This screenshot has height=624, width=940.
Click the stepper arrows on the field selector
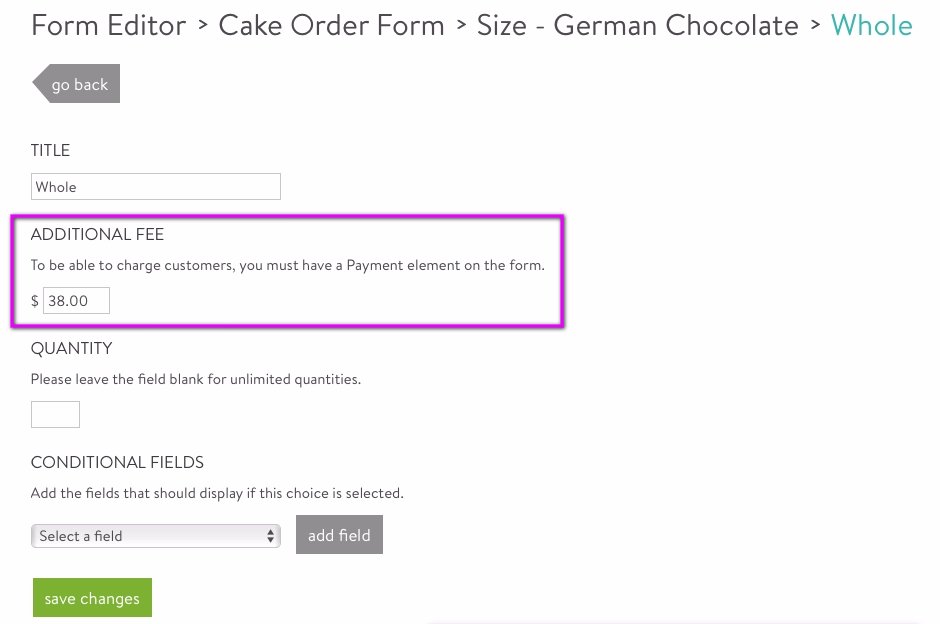(270, 536)
